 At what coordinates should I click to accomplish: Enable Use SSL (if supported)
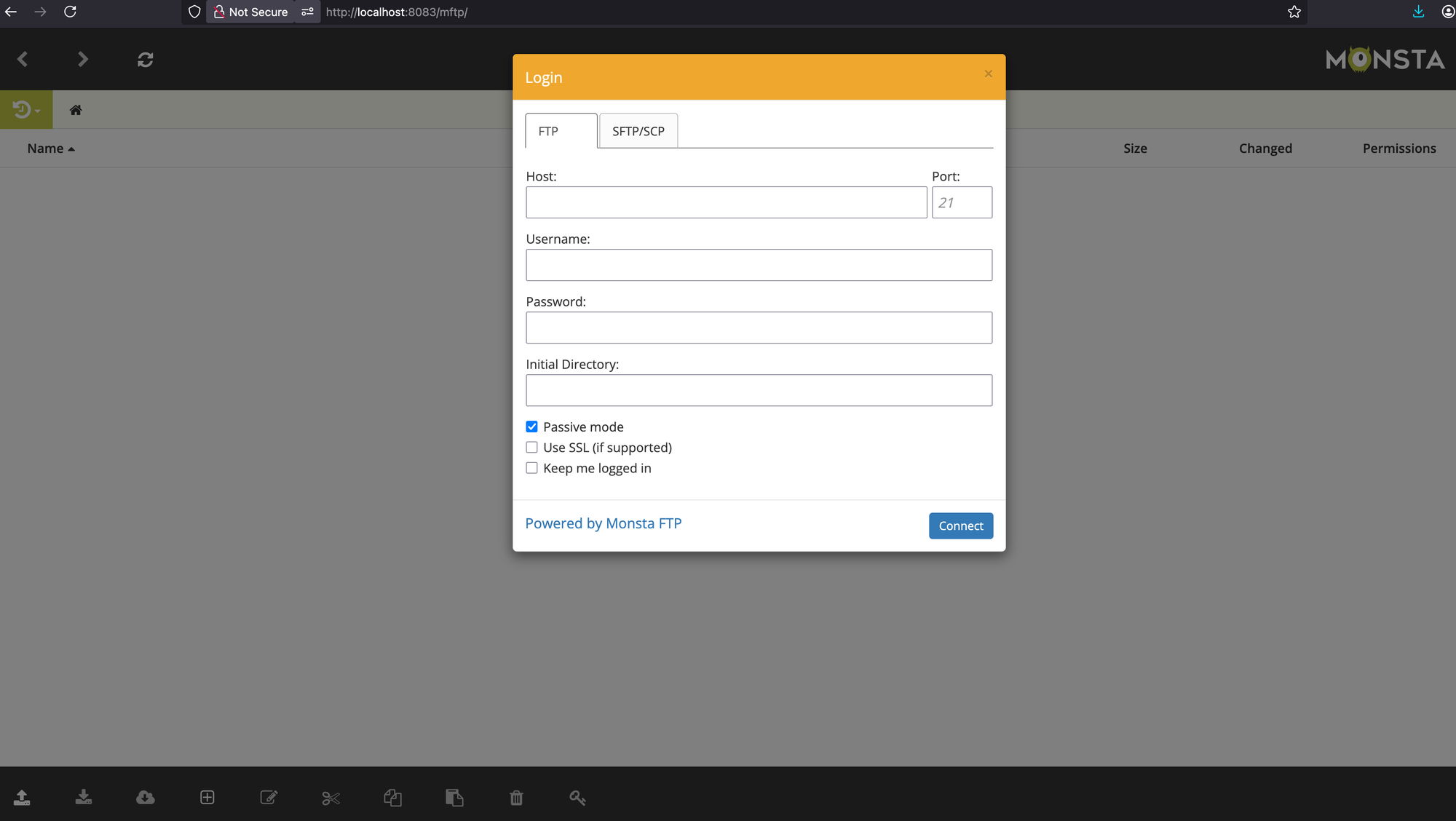click(x=532, y=448)
